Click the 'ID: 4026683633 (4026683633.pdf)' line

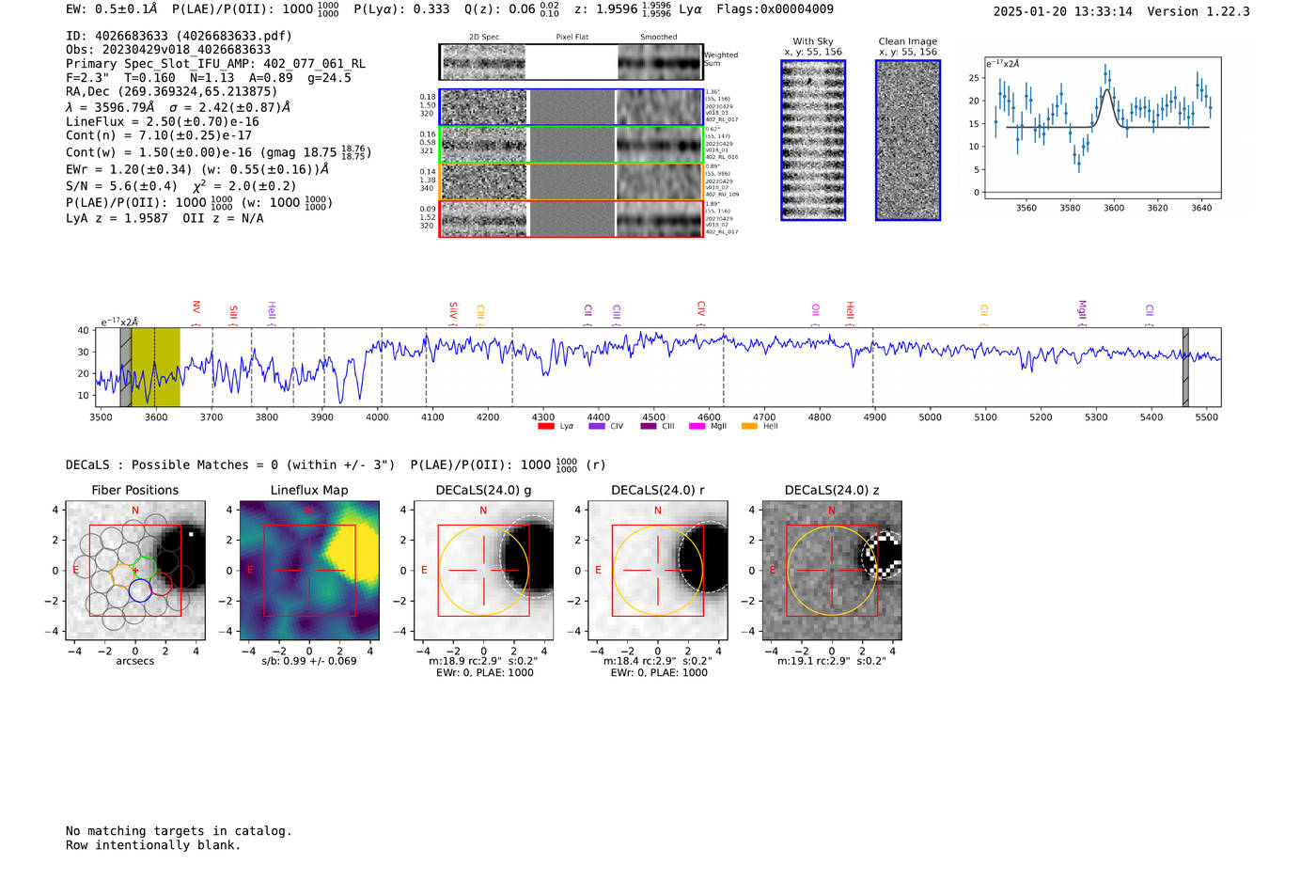coord(179,36)
